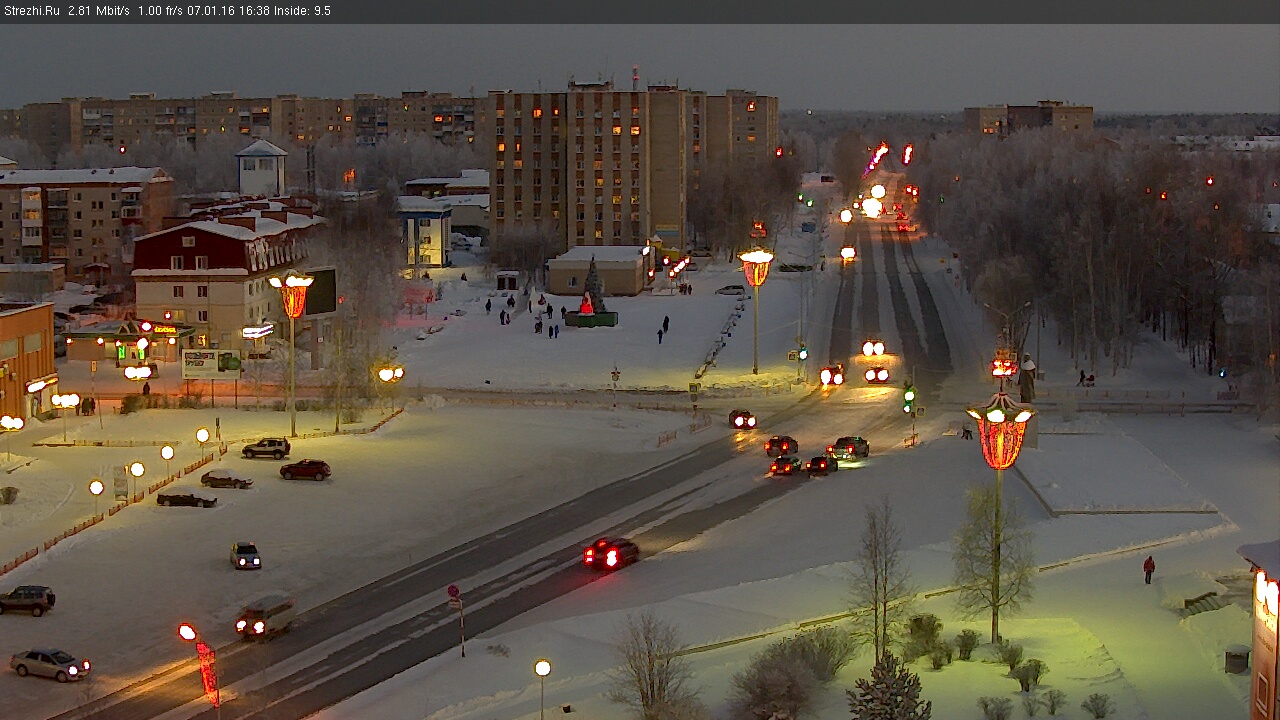
Task: Click the "1.00 fr/s" frame rate value
Action: point(161,11)
